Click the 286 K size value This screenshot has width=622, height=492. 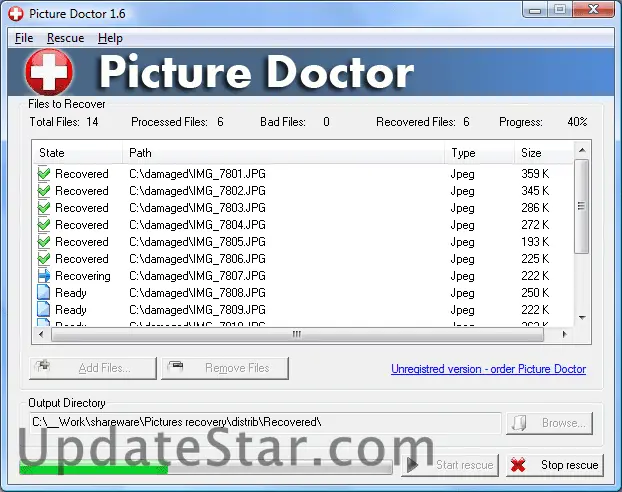click(535, 208)
